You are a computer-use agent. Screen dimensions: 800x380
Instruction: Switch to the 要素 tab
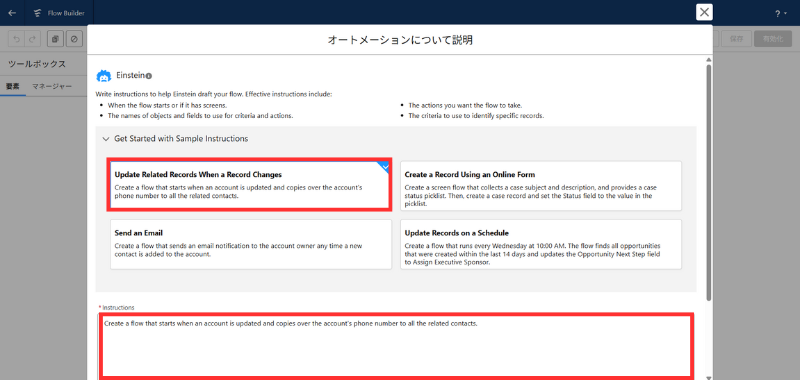tap(13, 86)
